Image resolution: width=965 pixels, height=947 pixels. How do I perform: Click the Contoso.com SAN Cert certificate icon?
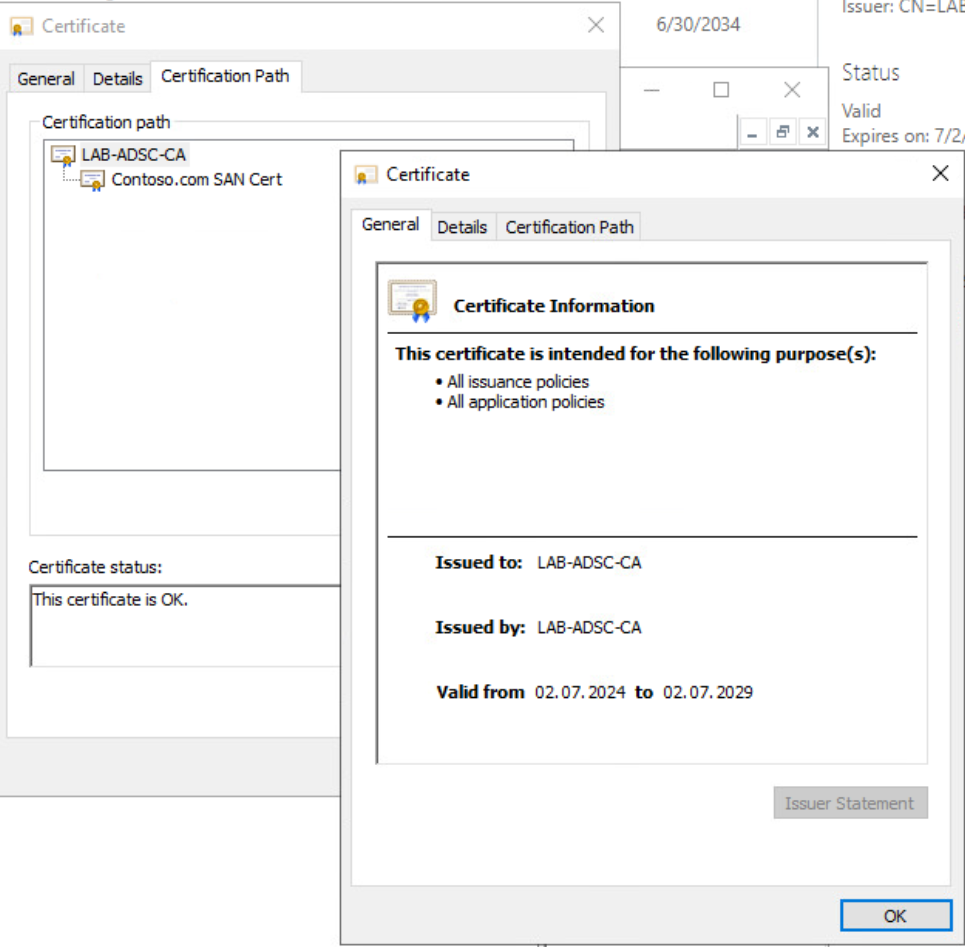93,181
